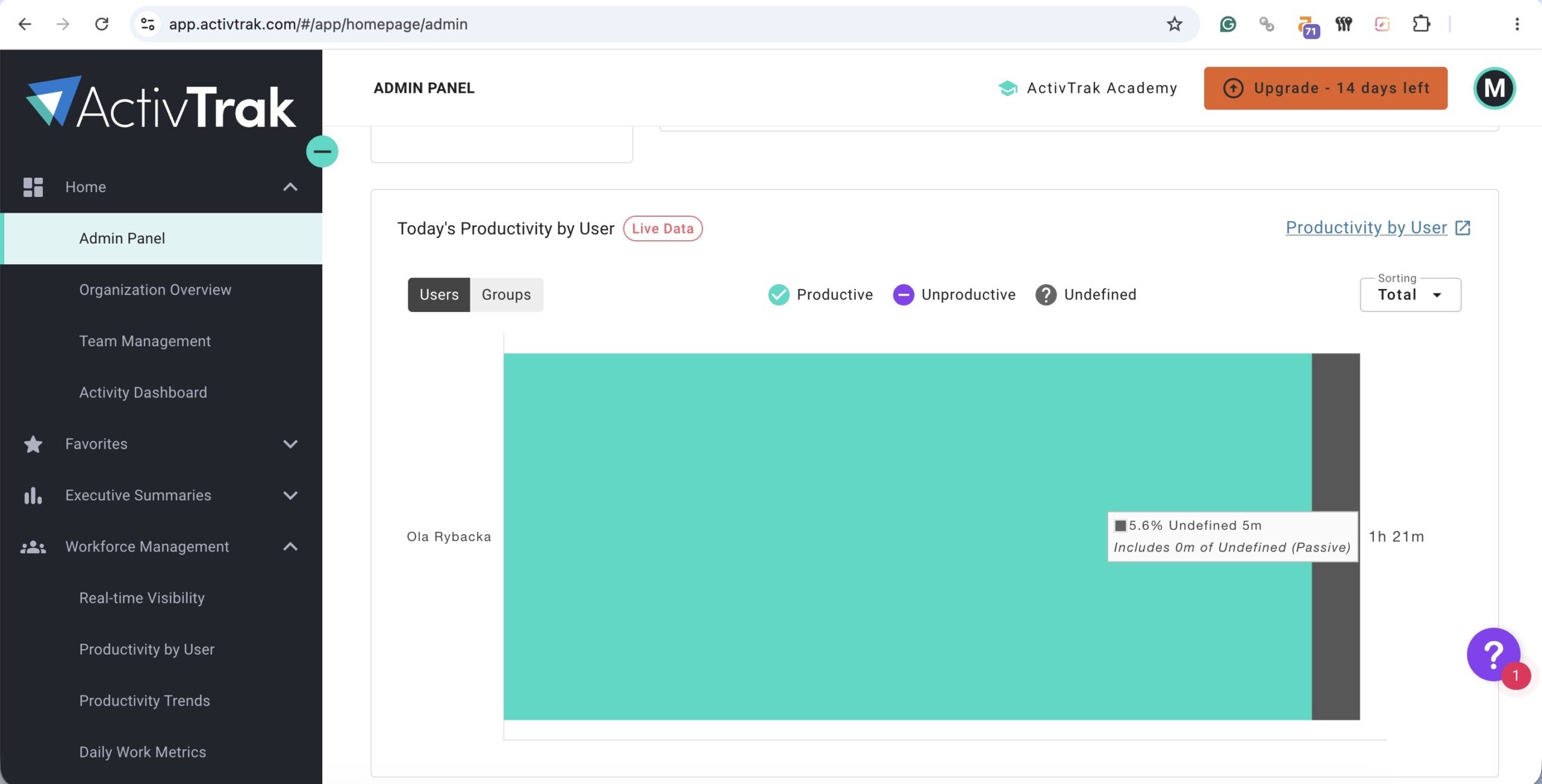Collapse the Workforce Management chevron
Screen dimensions: 1542x784
coord(290,547)
